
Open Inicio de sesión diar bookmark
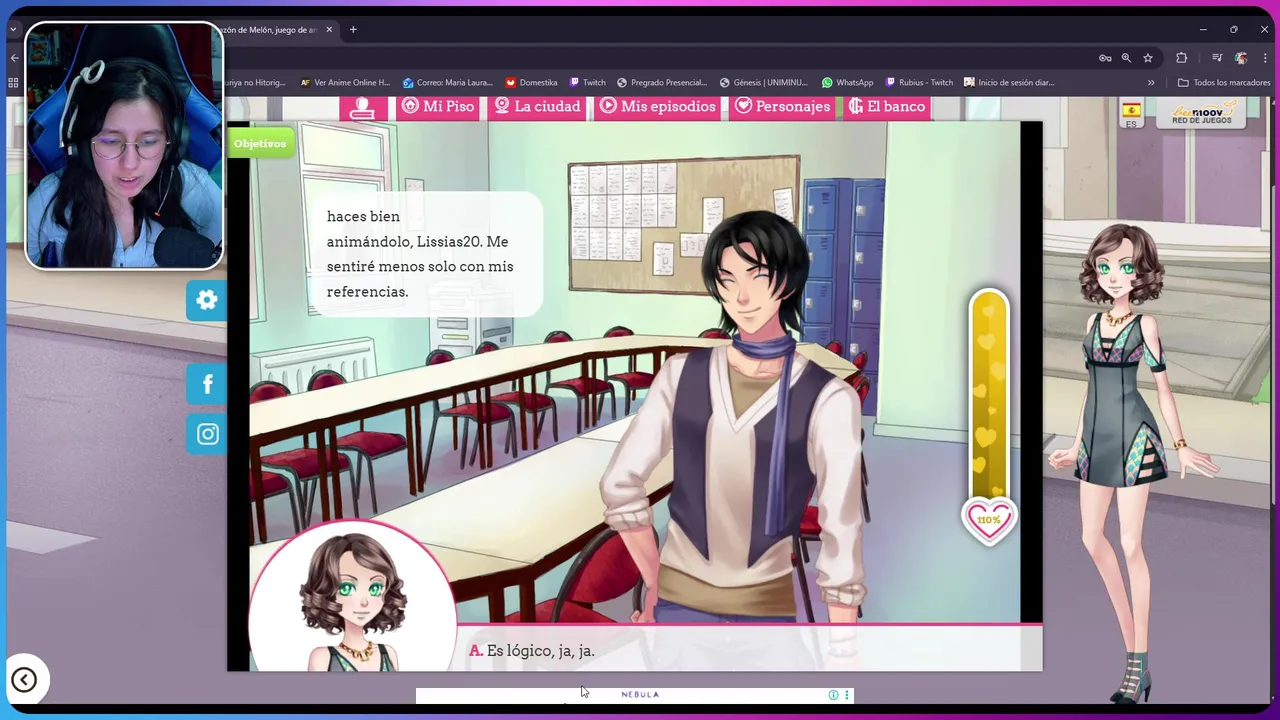tap(1009, 82)
